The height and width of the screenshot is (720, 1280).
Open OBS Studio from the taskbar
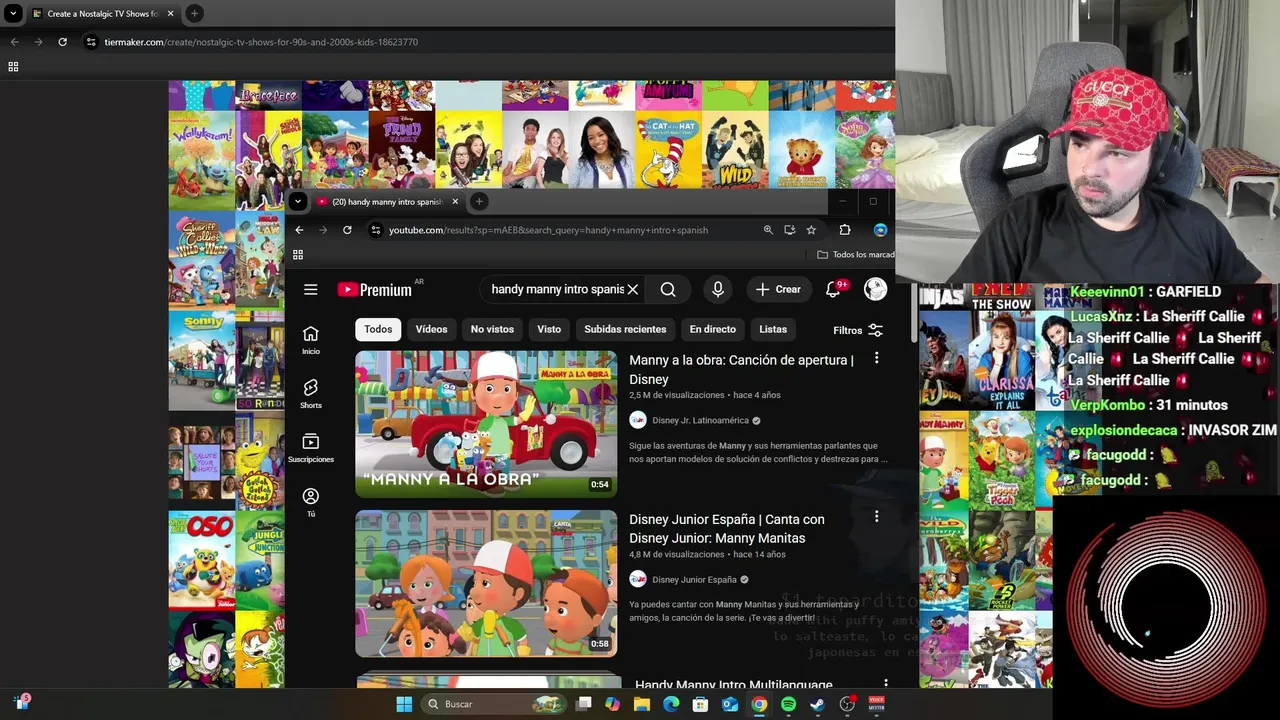(x=847, y=704)
